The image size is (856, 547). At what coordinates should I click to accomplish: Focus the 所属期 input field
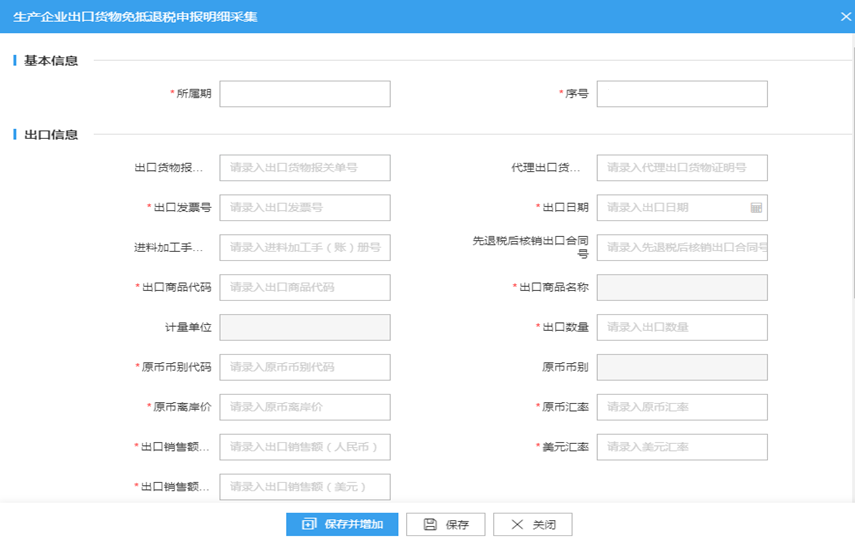305,94
